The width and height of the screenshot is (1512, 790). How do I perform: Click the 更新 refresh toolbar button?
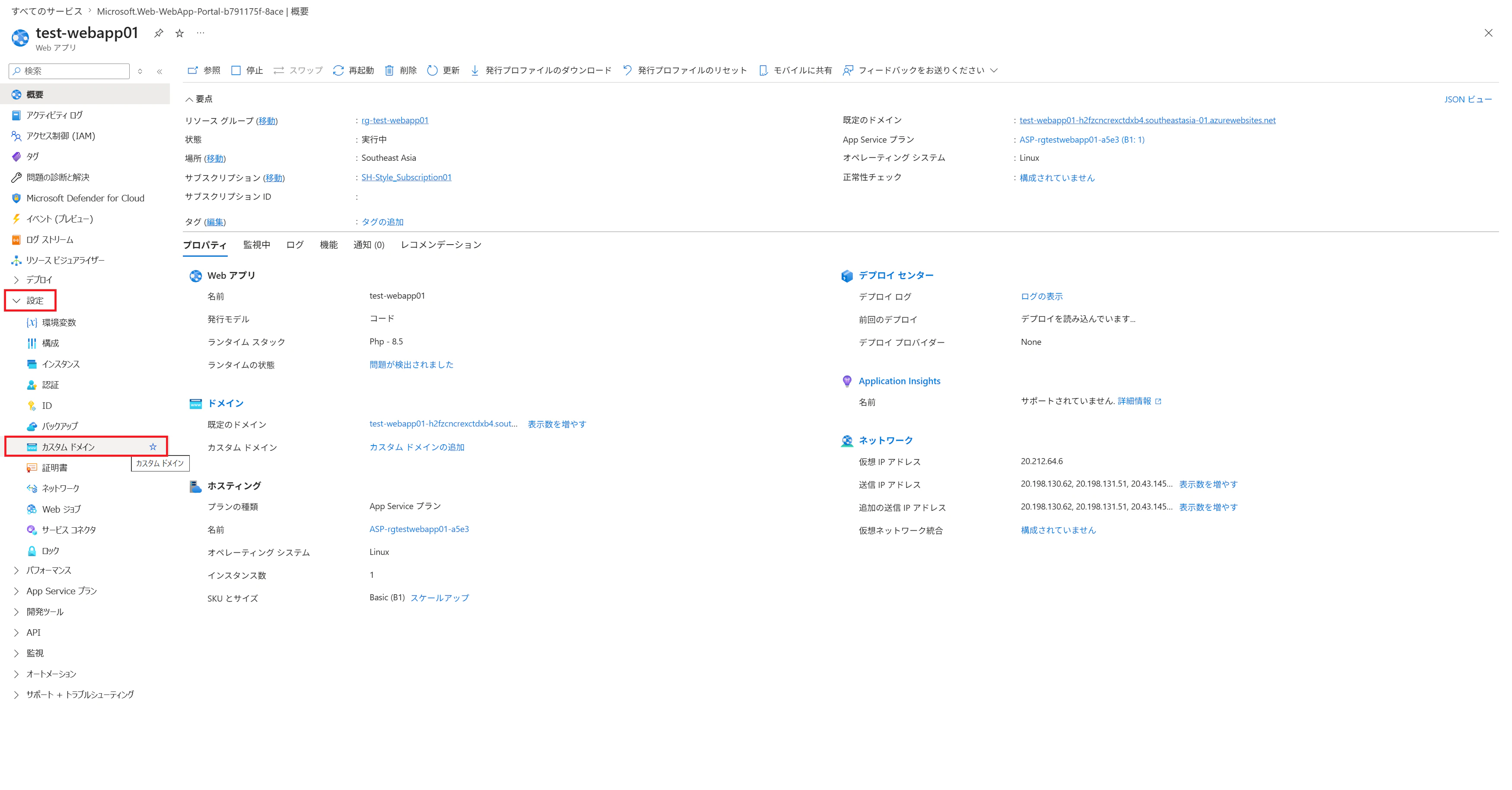[443, 70]
